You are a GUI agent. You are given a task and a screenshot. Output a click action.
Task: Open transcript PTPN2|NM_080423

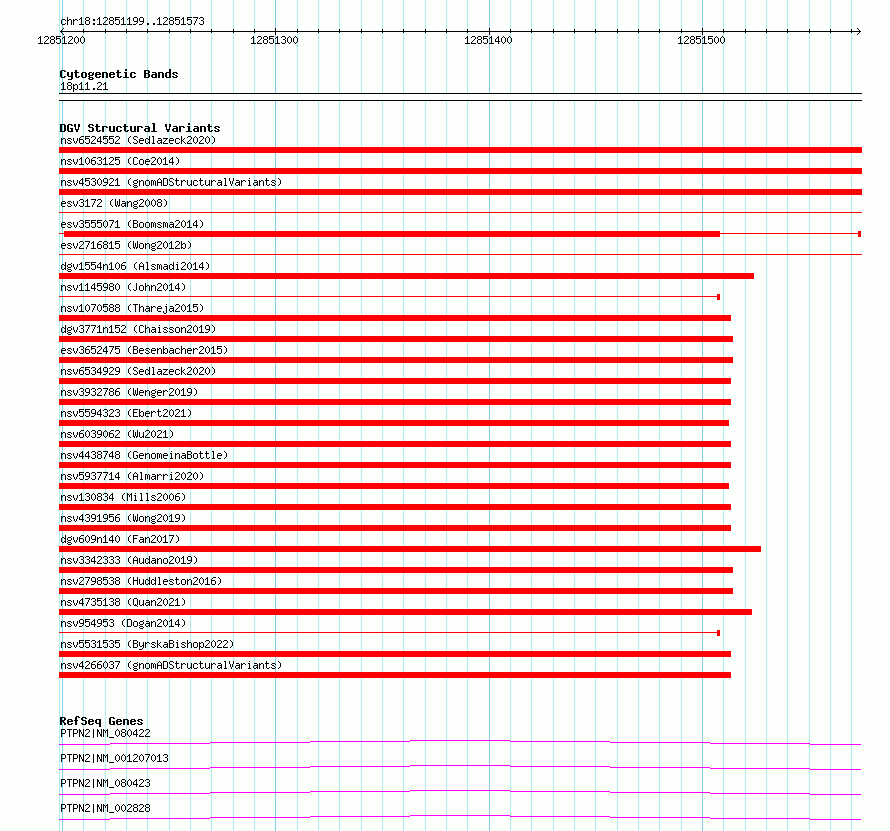(105, 783)
